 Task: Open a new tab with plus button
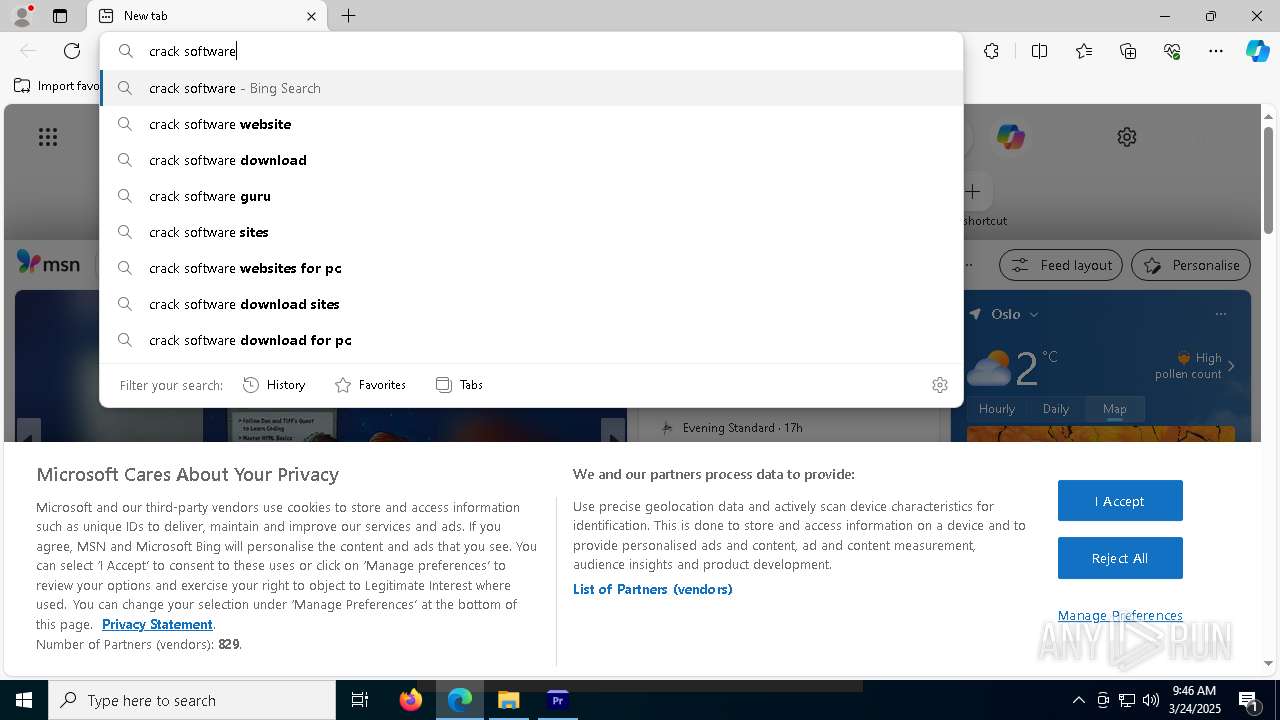coord(348,16)
